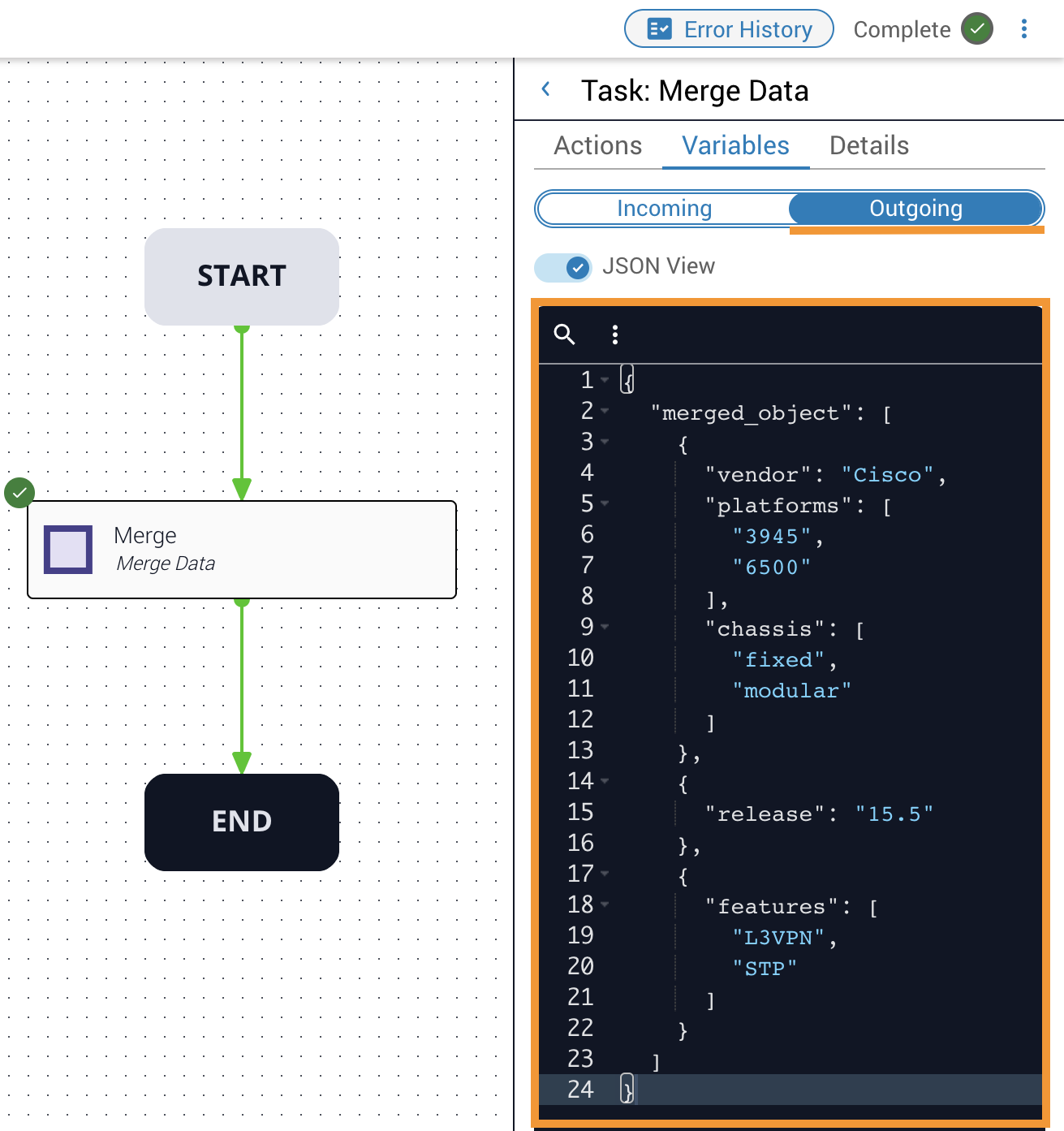Click the purple Merge task square icon
Image resolution: width=1064 pixels, height=1131 pixels.
(x=68, y=550)
